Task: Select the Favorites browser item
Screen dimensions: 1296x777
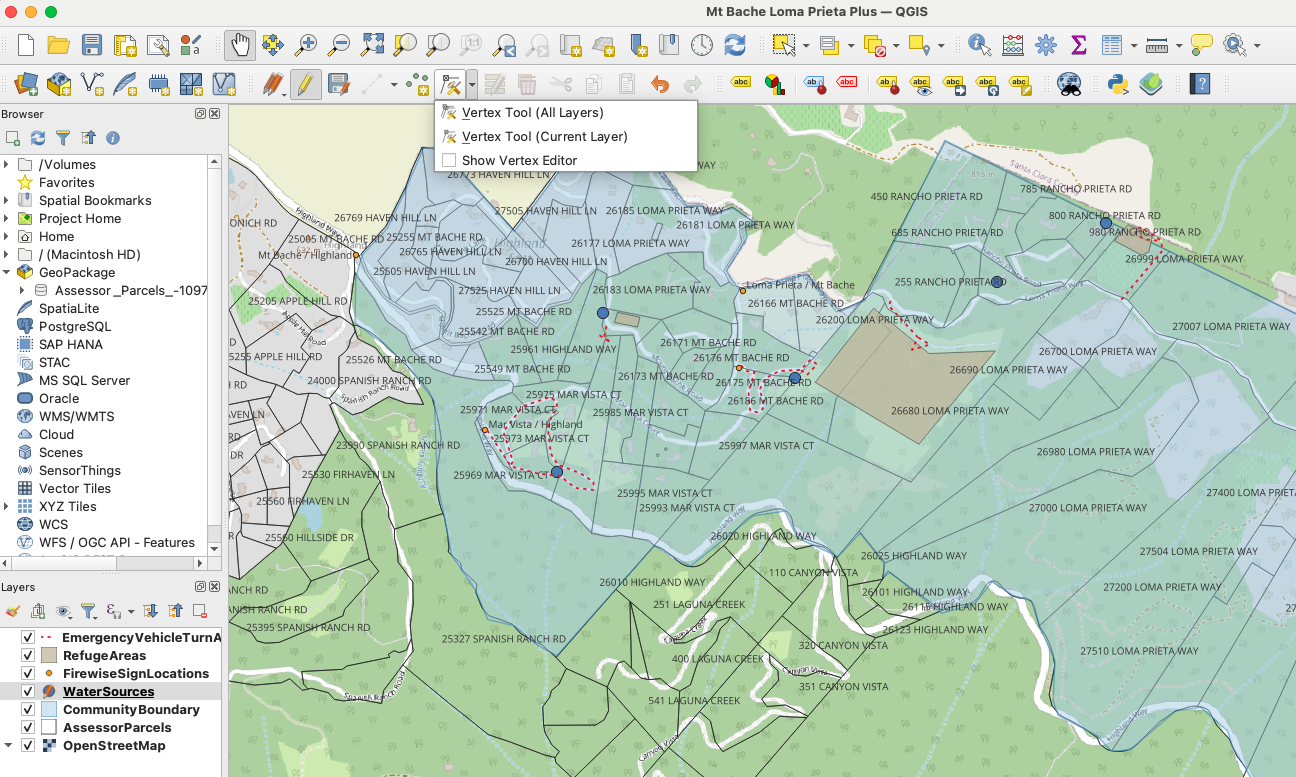Action: pyautogui.click(x=66, y=183)
